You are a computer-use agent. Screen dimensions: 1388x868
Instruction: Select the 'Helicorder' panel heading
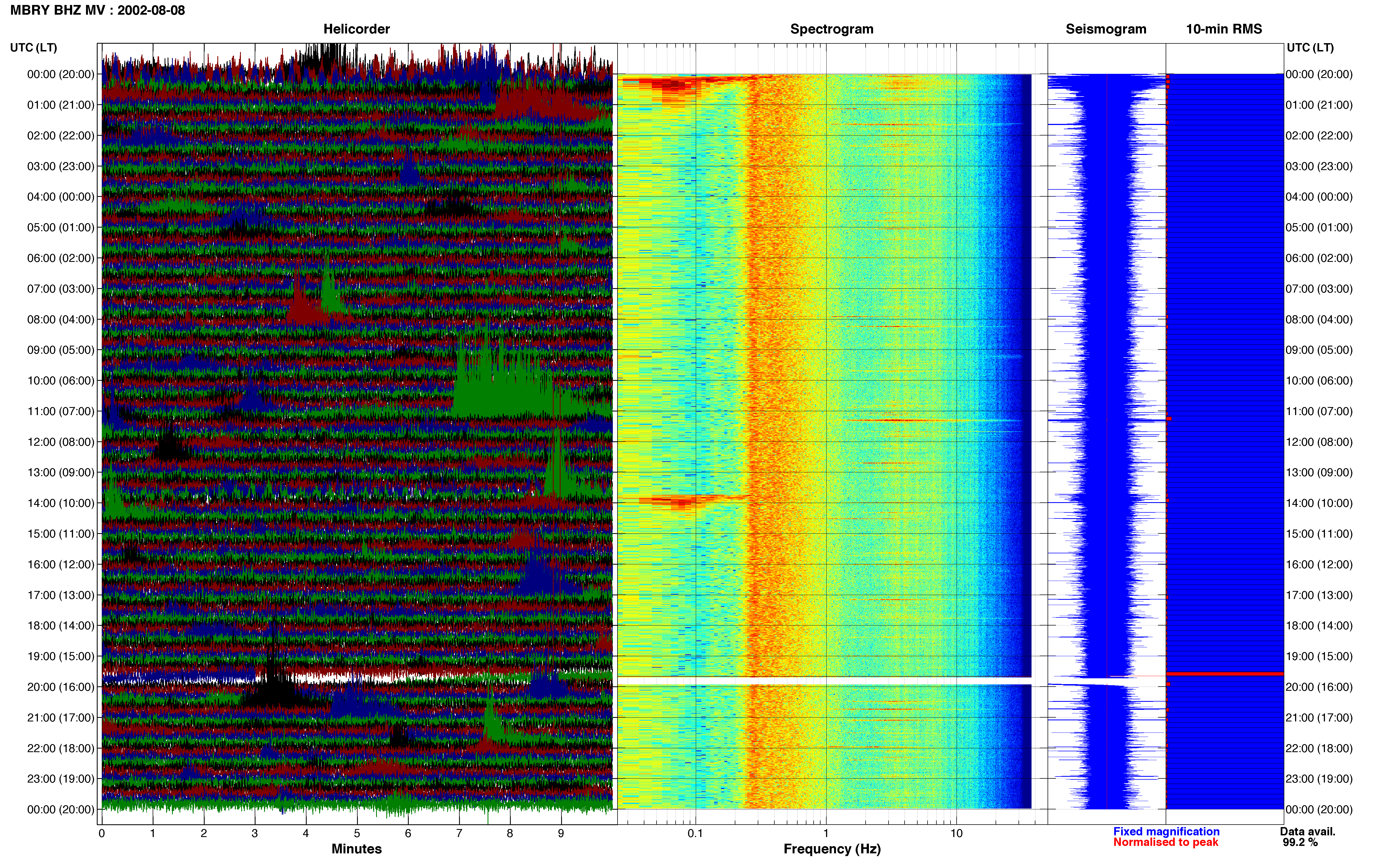click(x=356, y=29)
